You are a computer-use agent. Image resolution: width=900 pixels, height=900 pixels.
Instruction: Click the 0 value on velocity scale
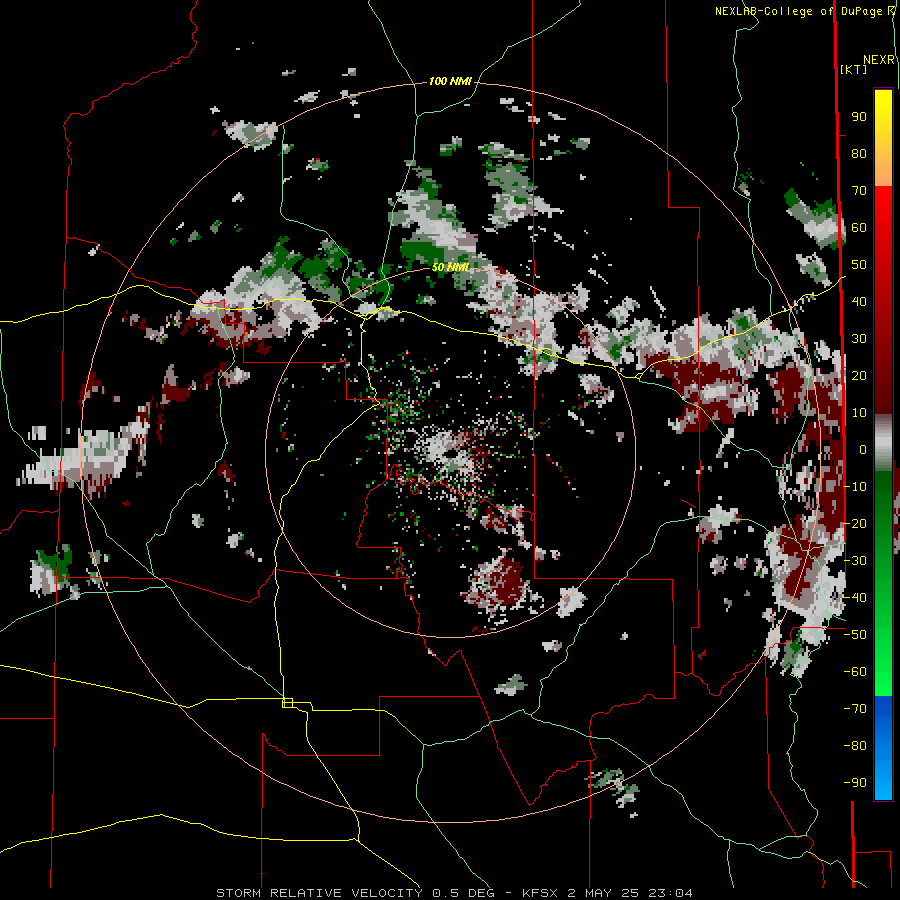click(x=862, y=450)
